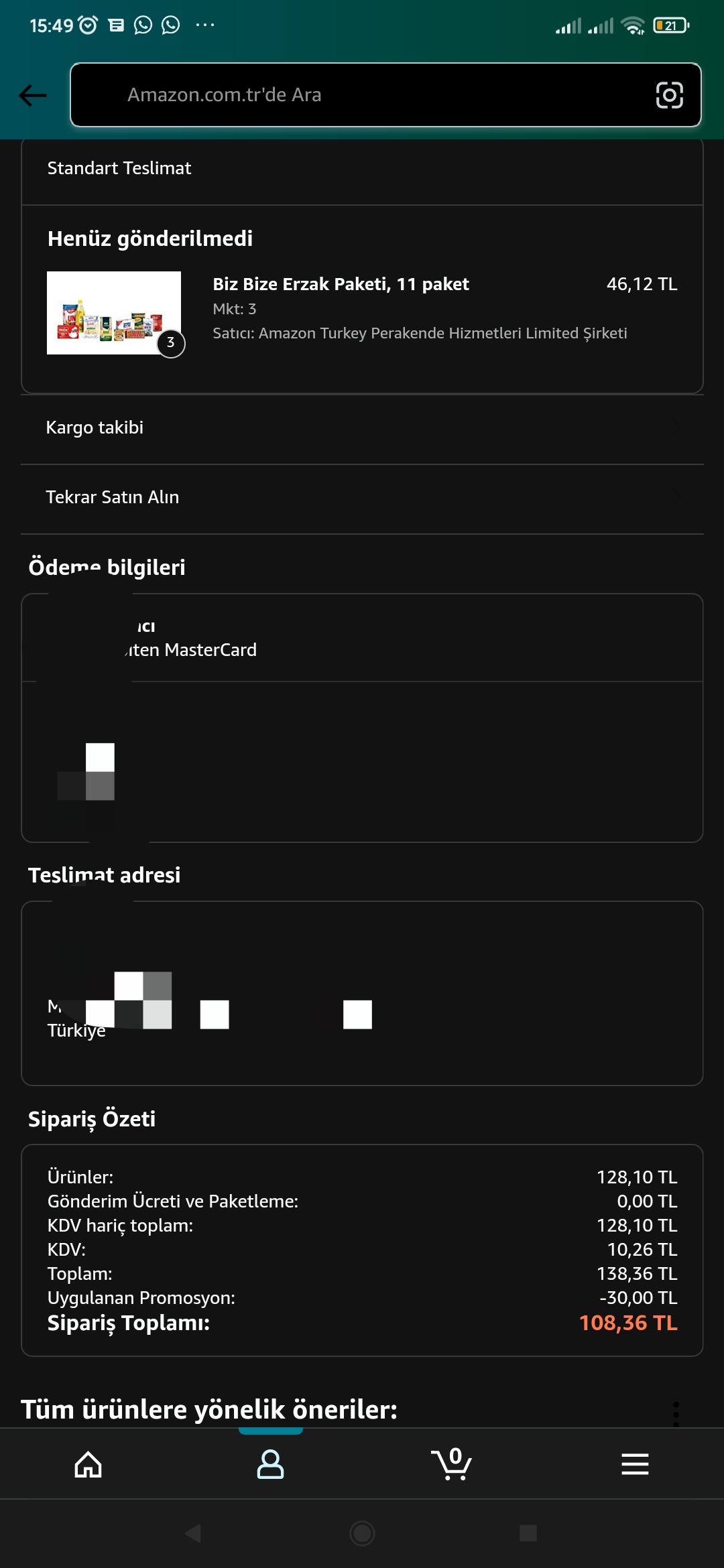Tap the Sipariş Toplamı amount 108,36 TL
This screenshot has width=724, height=1568.
(x=628, y=1323)
